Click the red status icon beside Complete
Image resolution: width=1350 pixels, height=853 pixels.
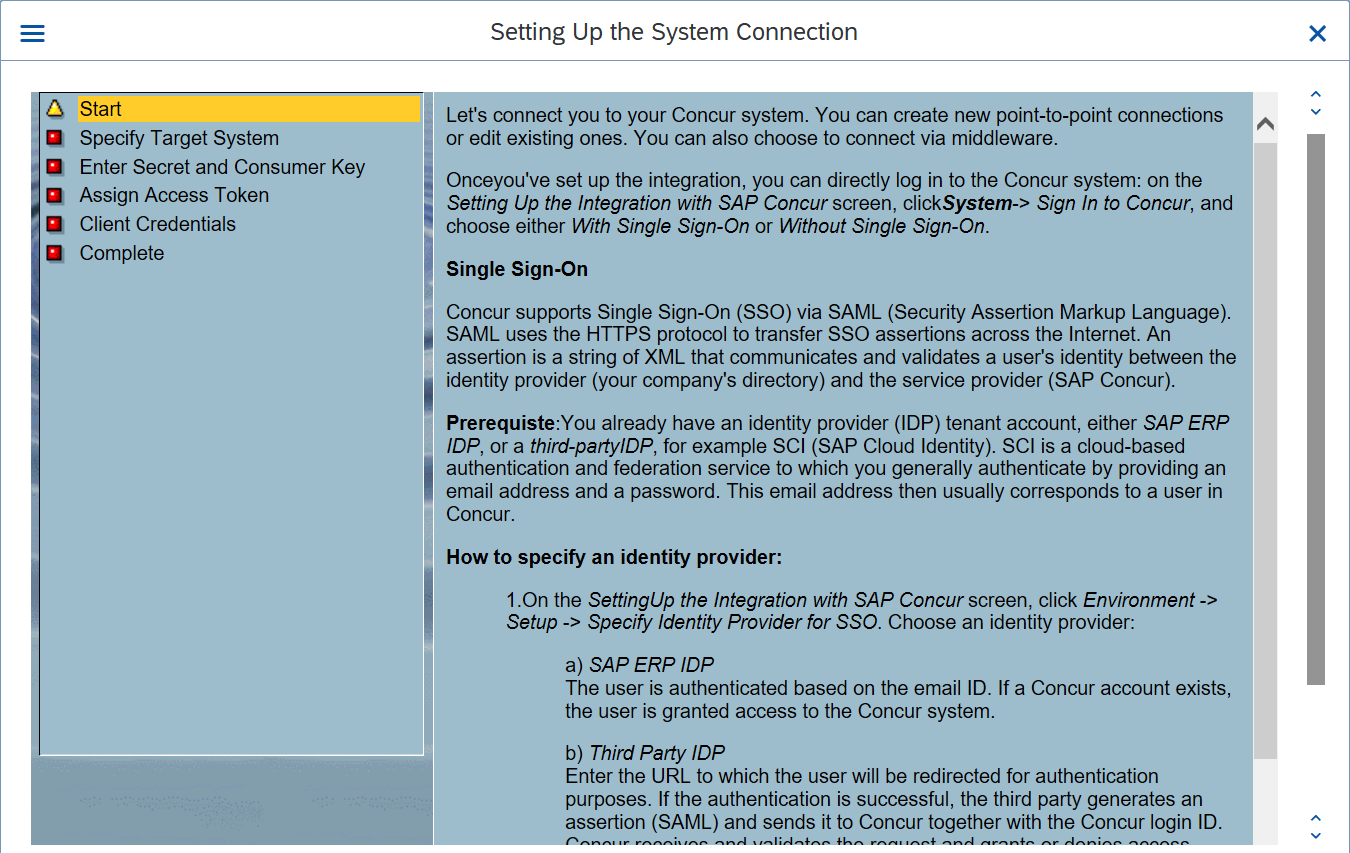tap(55, 253)
